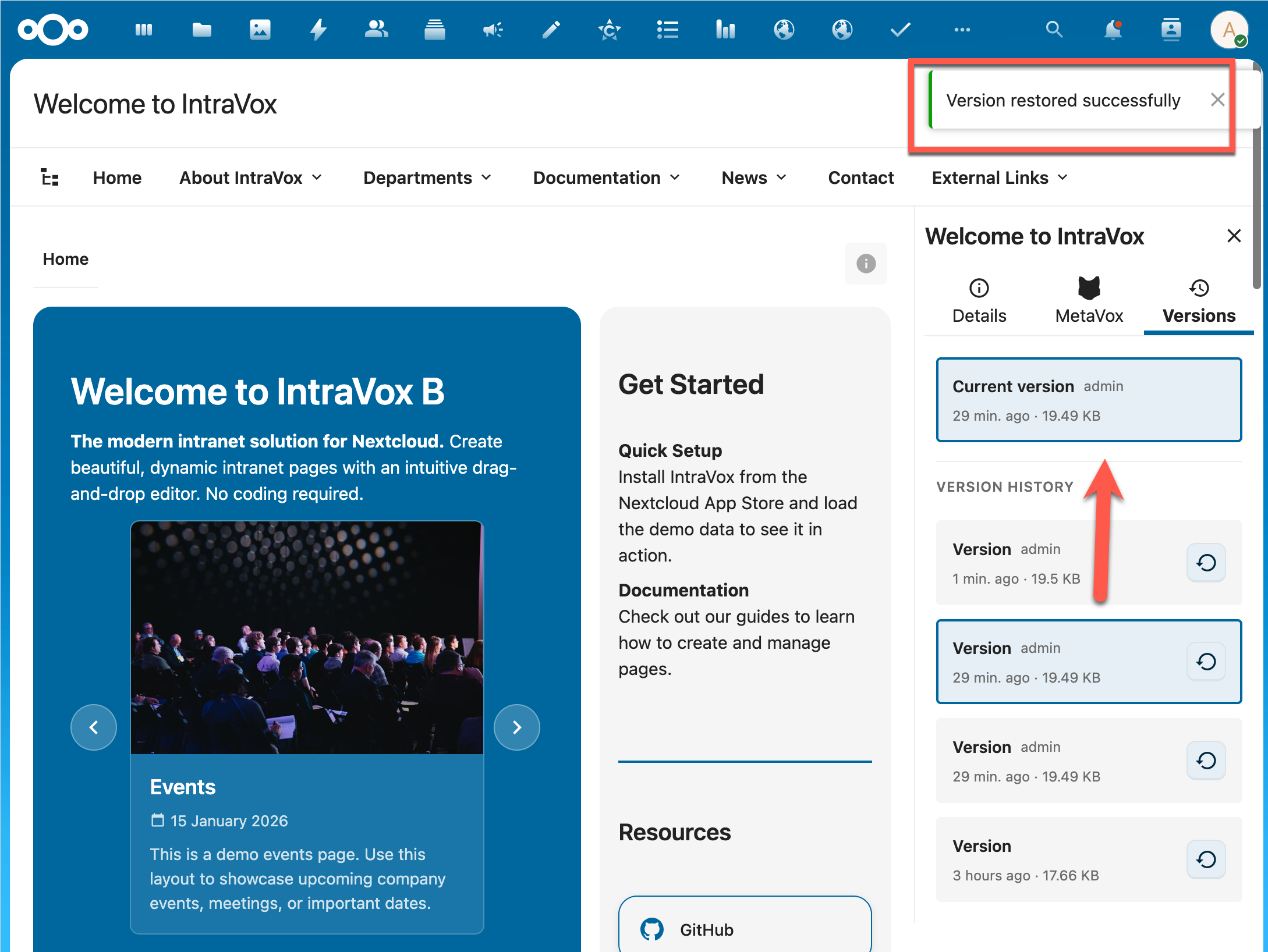
Task: Open the second globe app icon
Action: pyautogui.click(x=842, y=30)
